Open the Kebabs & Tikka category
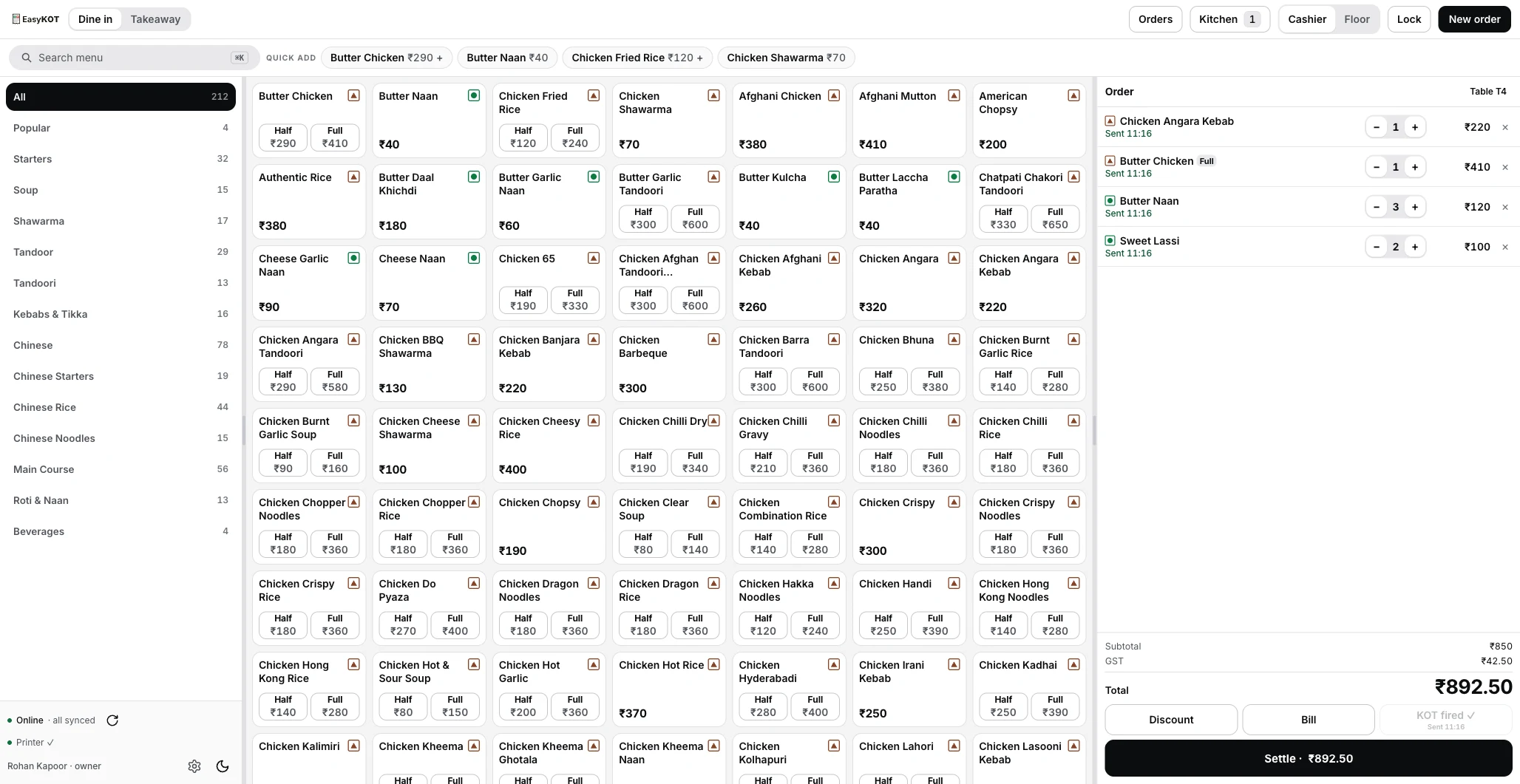This screenshot has height=784, width=1520. (121, 314)
